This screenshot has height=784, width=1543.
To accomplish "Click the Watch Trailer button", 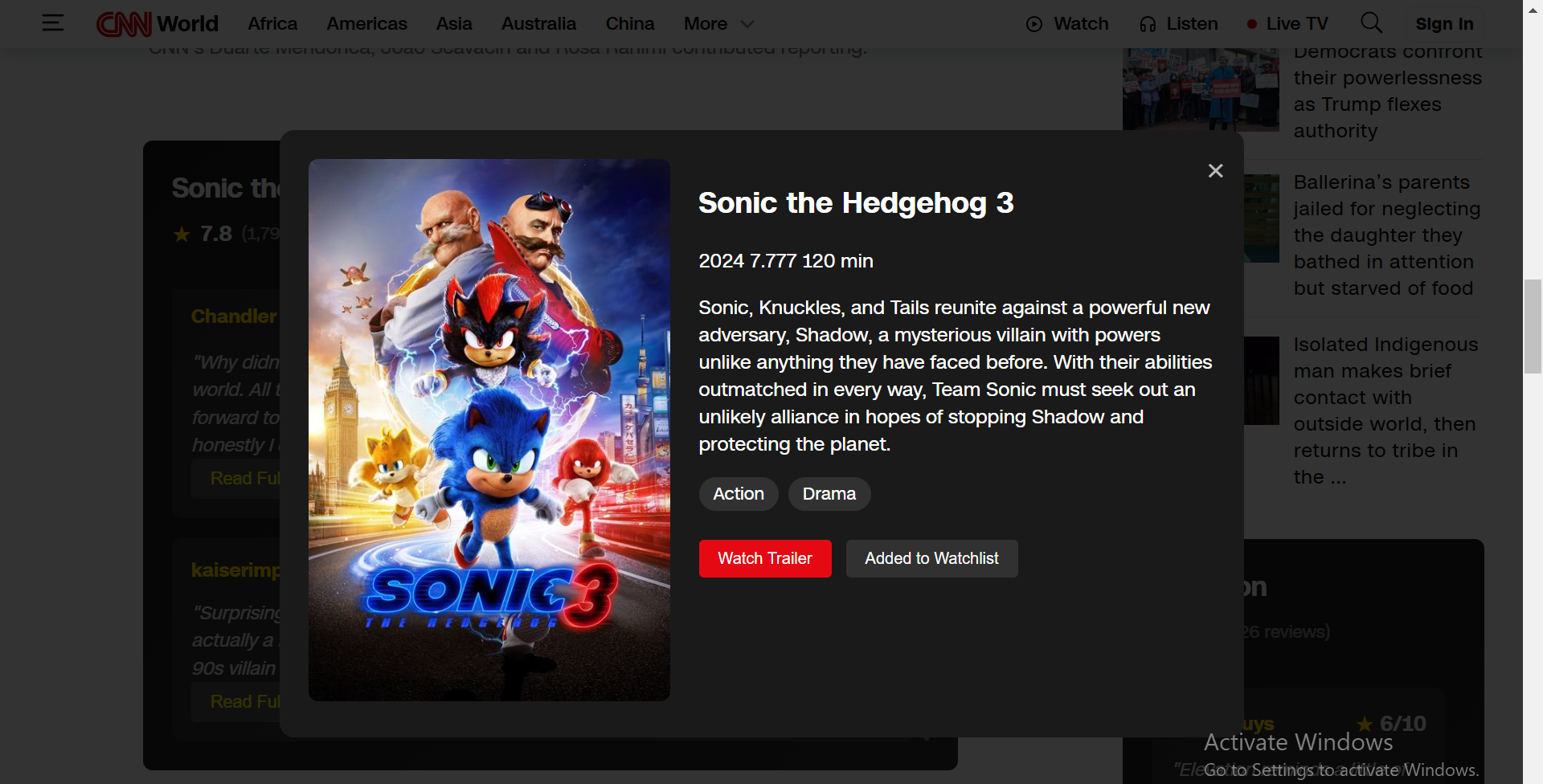I will (x=765, y=558).
